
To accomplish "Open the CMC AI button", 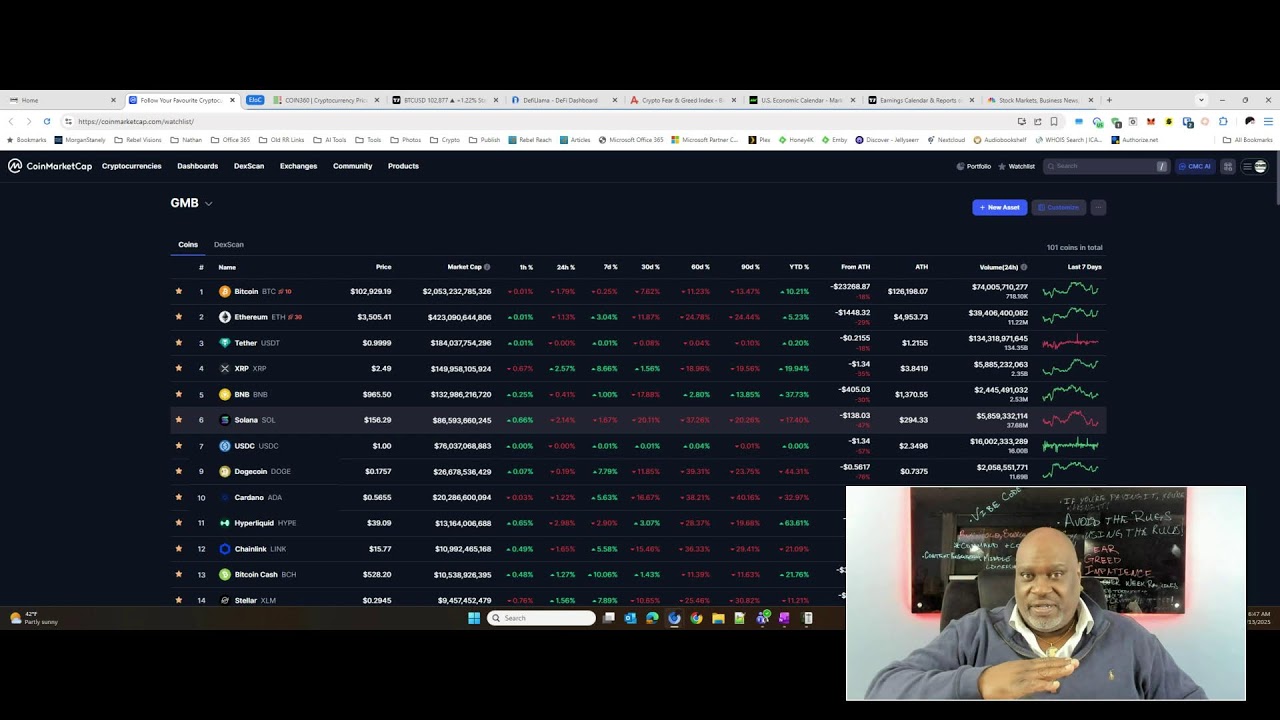I will pos(1195,166).
